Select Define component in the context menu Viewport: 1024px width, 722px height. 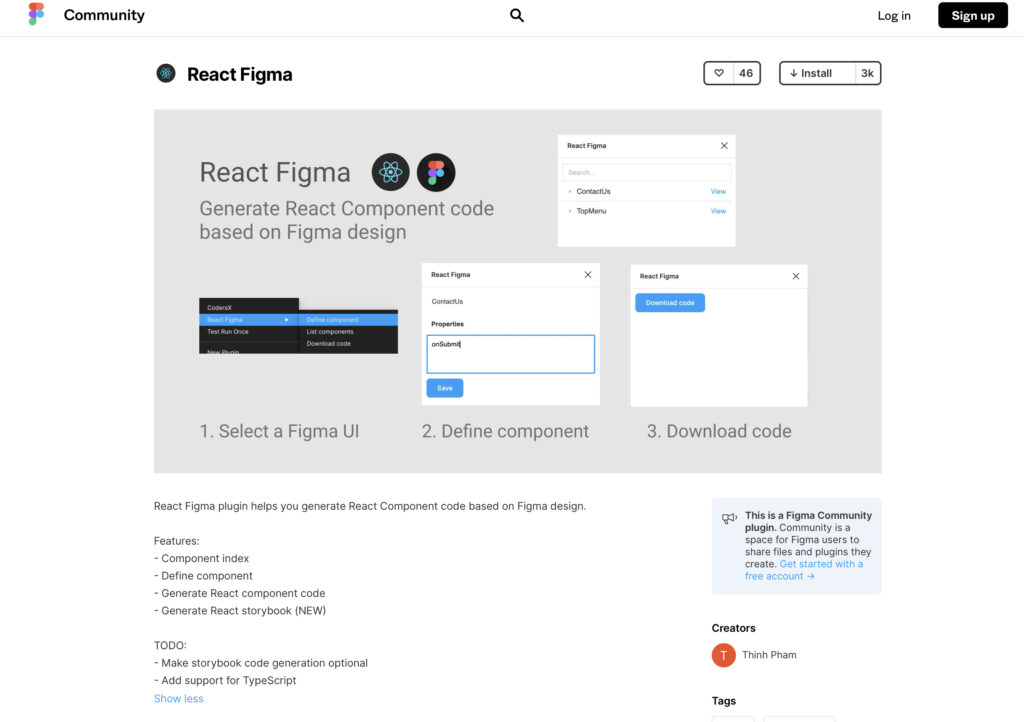[332, 319]
